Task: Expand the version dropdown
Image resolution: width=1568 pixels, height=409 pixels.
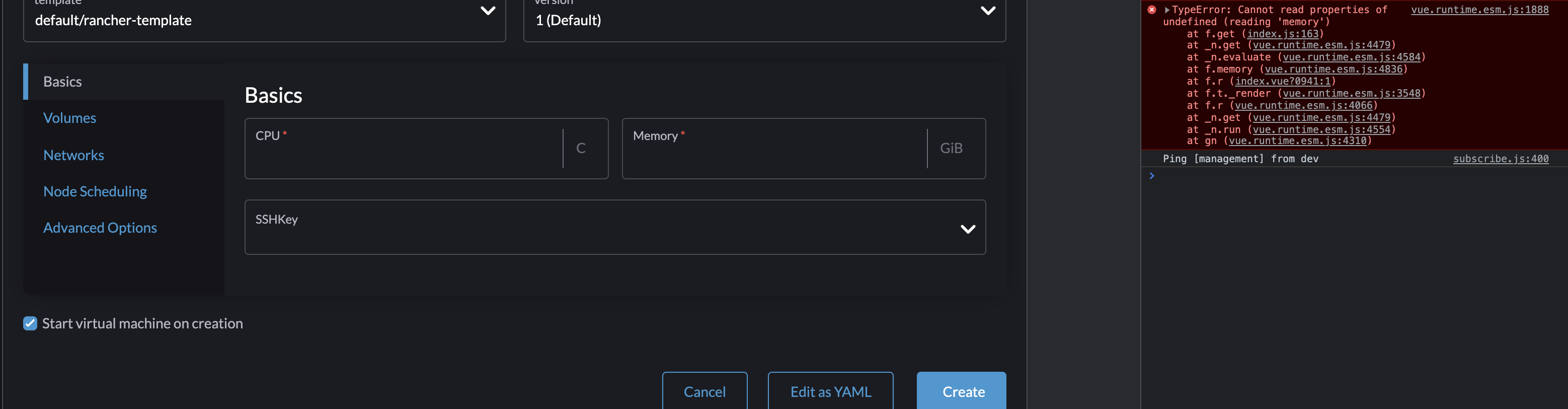Action: click(988, 11)
